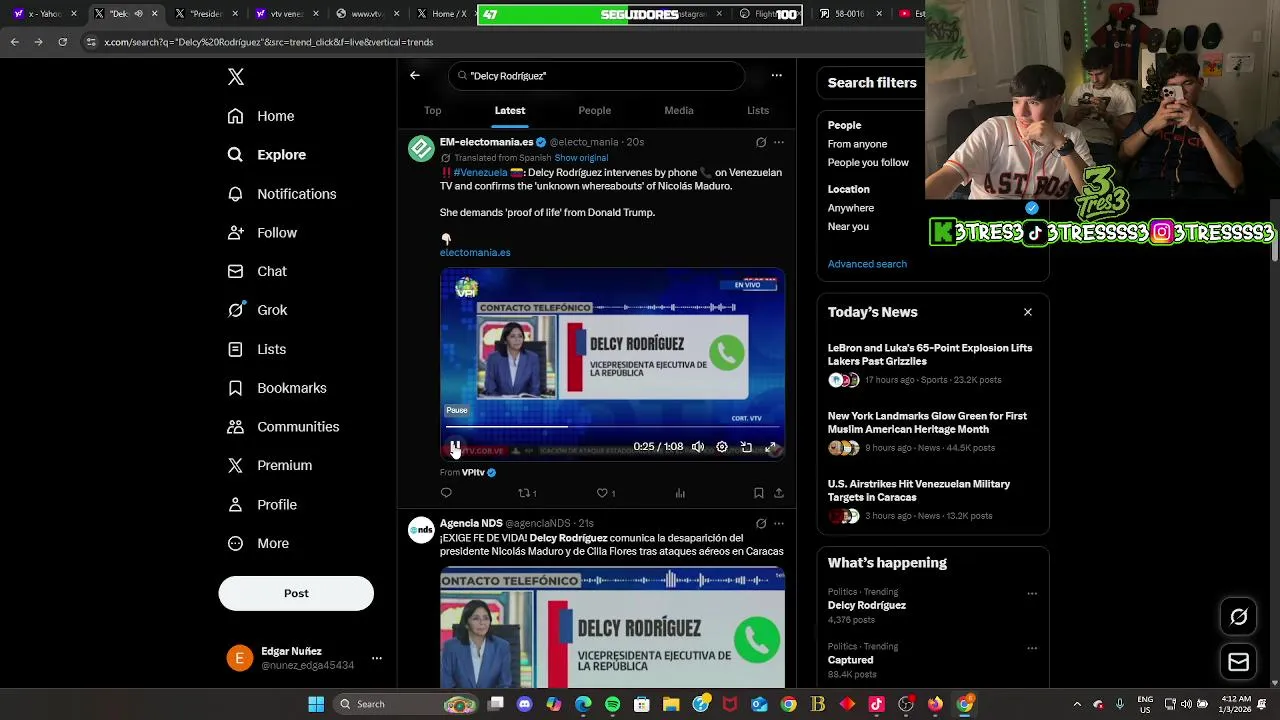This screenshot has width=1280, height=720.
Task: Click the Grok icon on the electomania post
Action: pyautogui.click(x=761, y=142)
